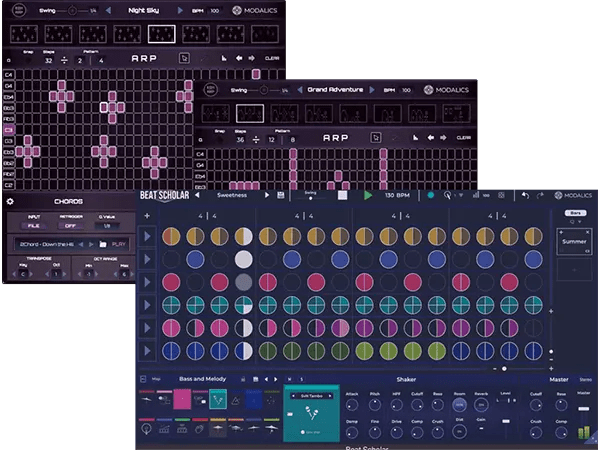600x450 pixels.
Task: Select the pointer tool in Night Sky ARP window
Action: [x=184, y=58]
